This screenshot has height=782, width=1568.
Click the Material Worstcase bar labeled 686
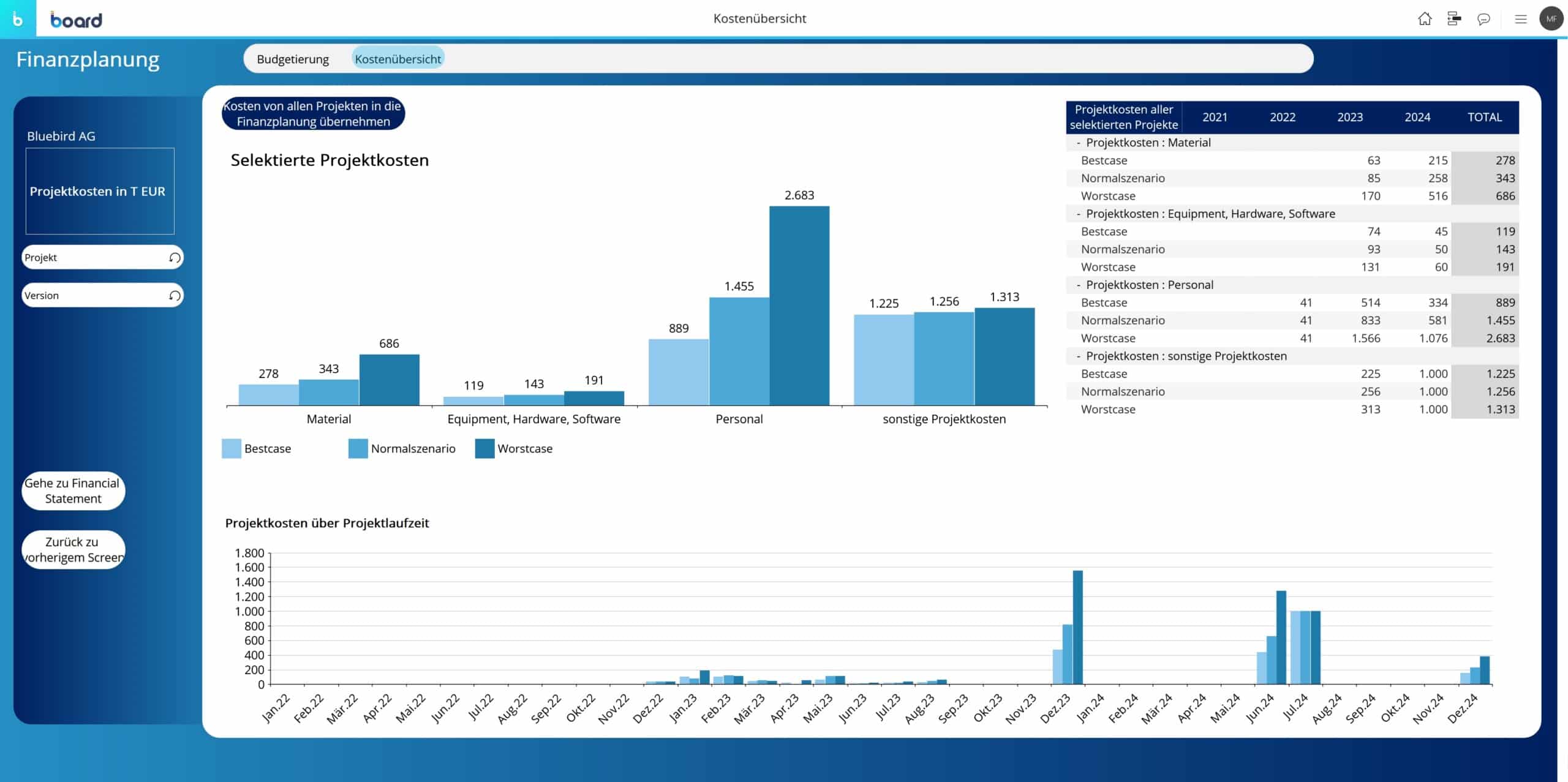click(x=389, y=380)
